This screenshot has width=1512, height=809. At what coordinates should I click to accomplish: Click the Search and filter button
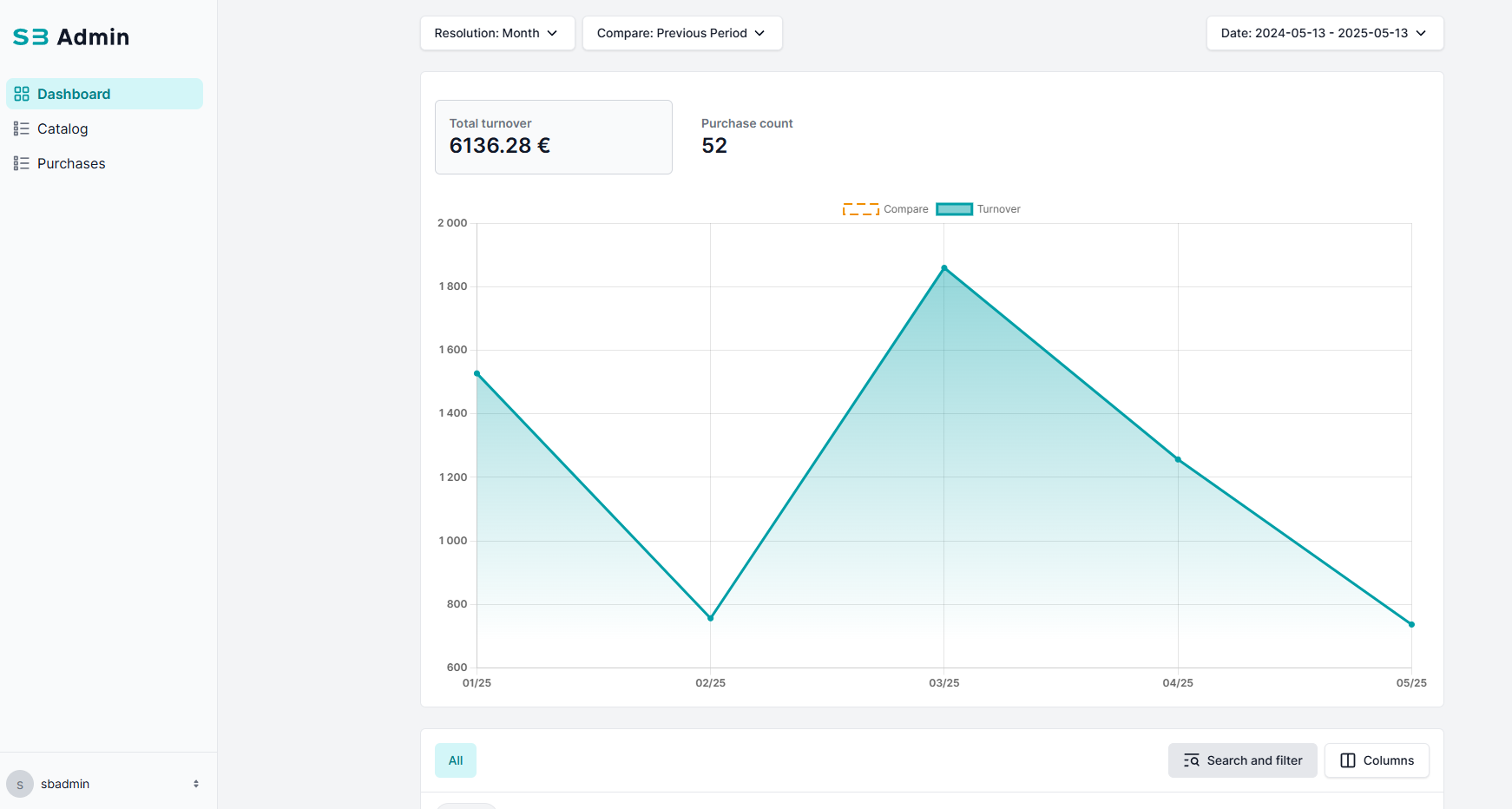[x=1242, y=760]
